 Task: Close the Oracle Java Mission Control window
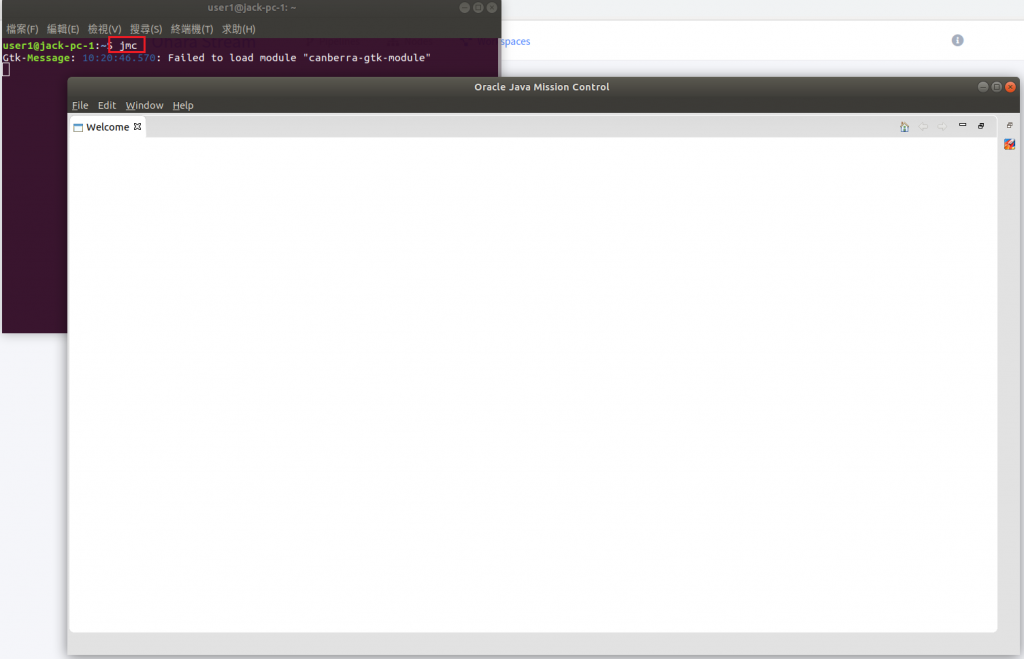tap(1010, 87)
